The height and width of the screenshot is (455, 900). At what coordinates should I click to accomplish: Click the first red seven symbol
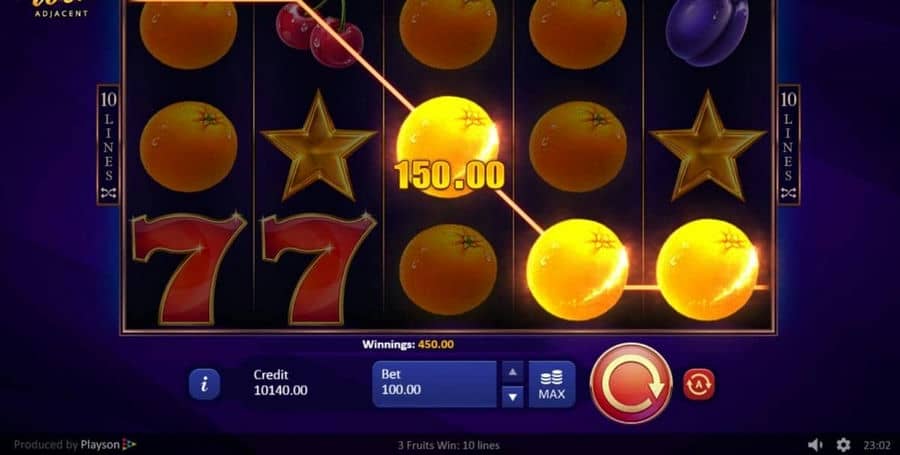[x=189, y=269]
